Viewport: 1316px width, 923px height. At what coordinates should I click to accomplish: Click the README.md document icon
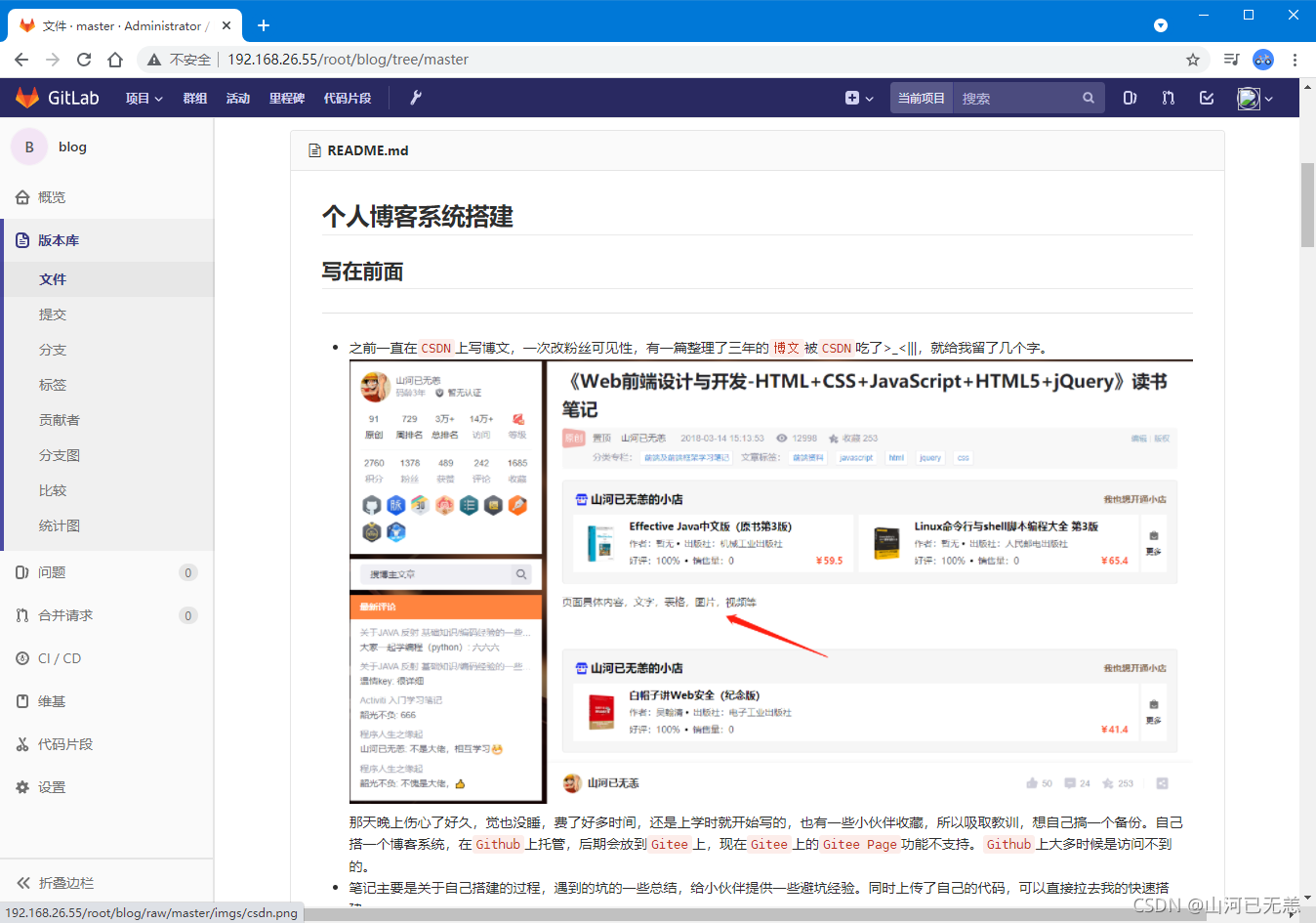[x=314, y=150]
